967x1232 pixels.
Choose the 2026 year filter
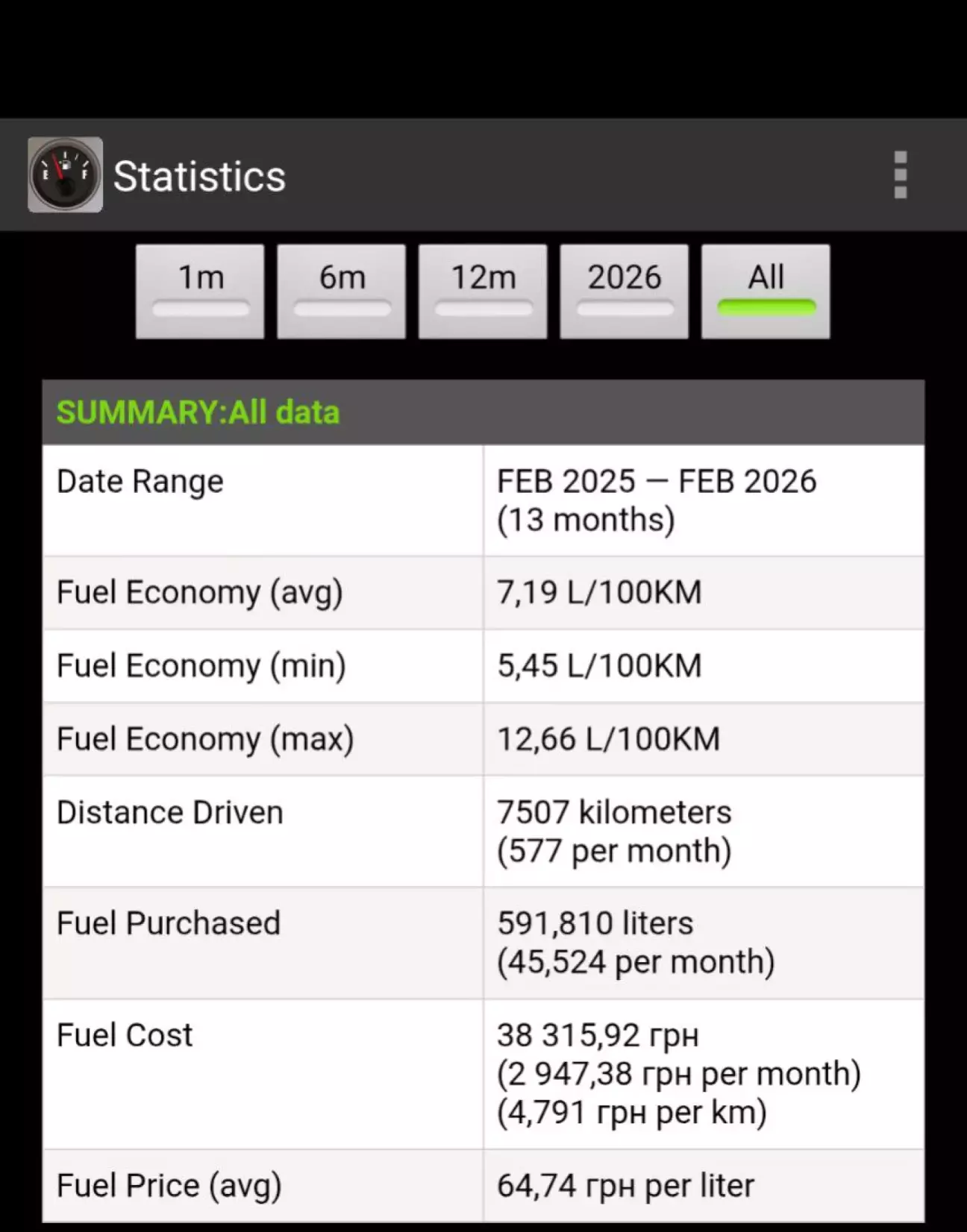624,291
